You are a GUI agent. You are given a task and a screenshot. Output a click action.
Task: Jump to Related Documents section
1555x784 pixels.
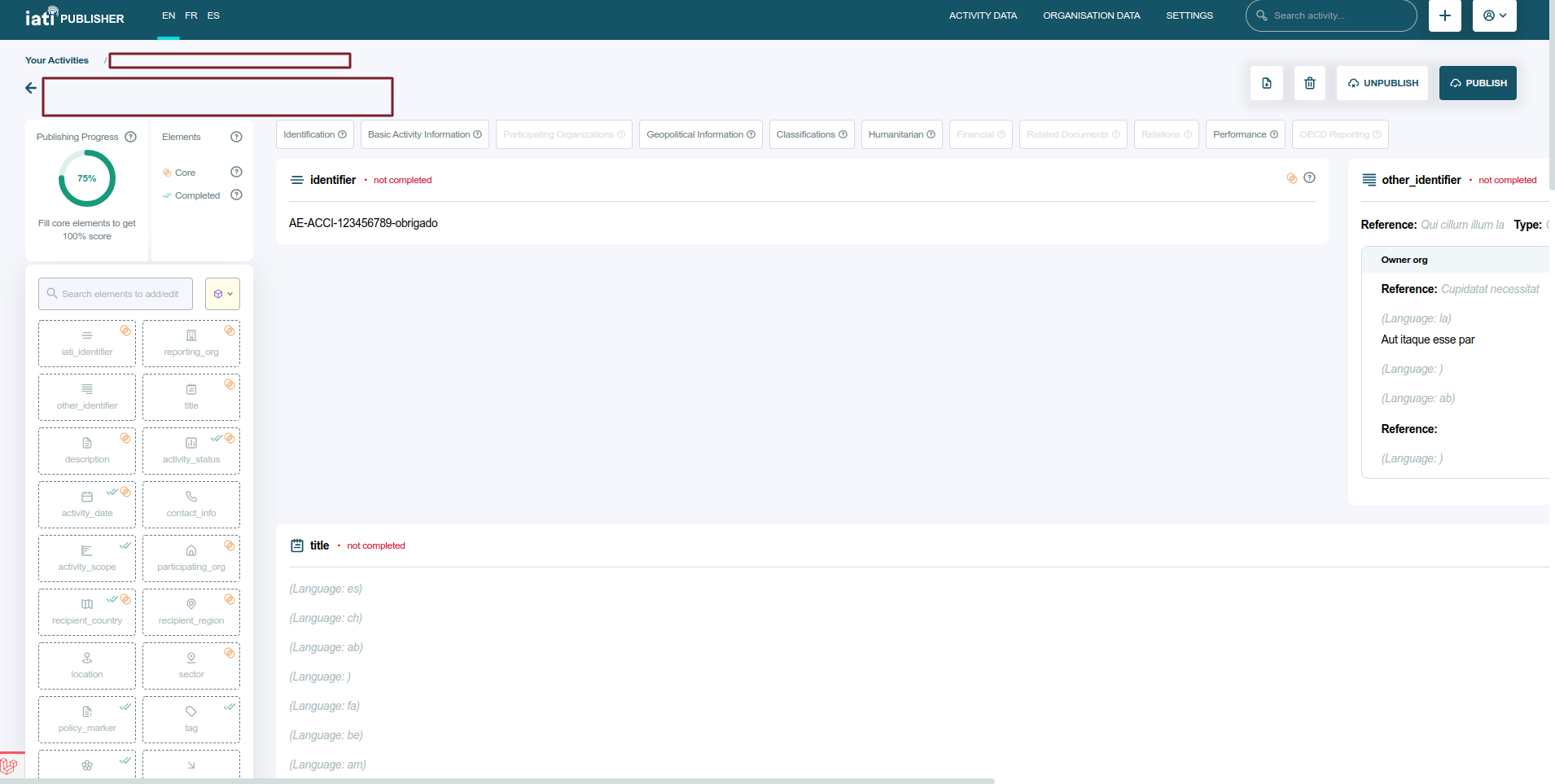[x=1073, y=134]
